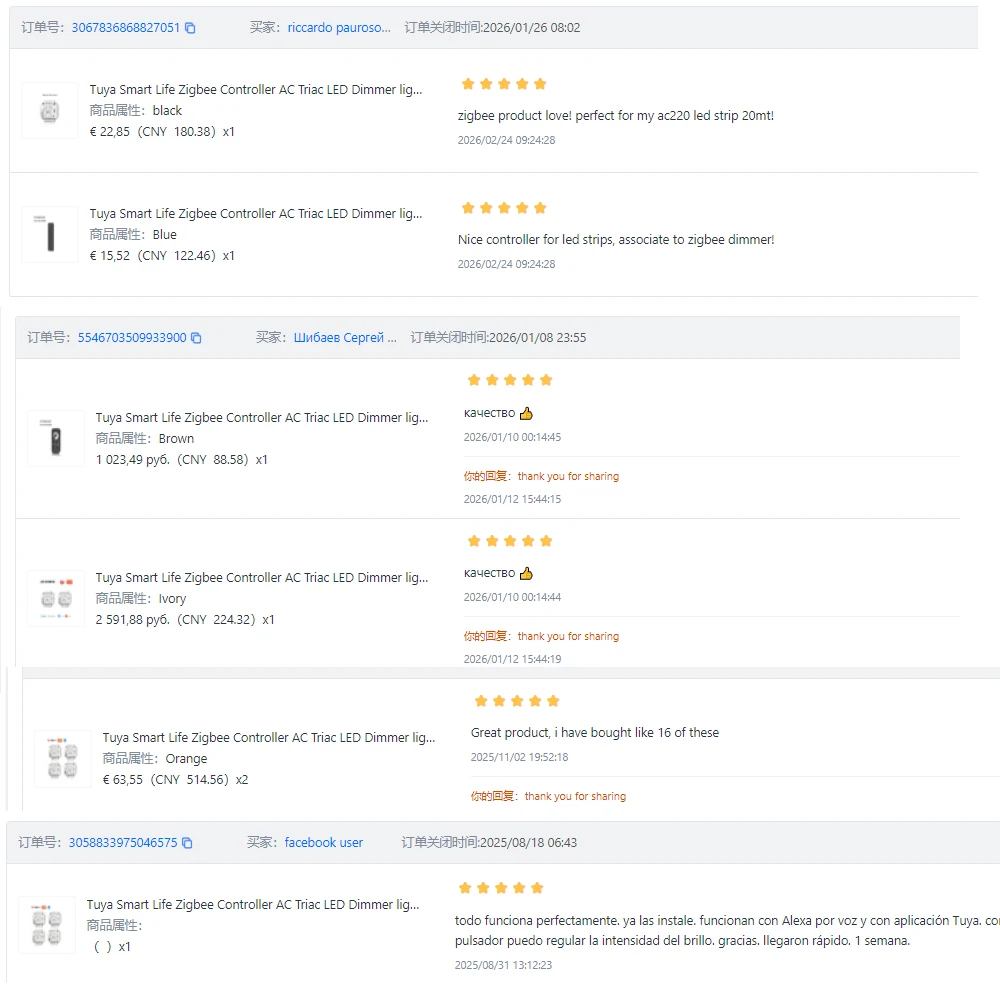Open buyer profile riccardo pauroso
Image resolution: width=1000 pixels, height=1000 pixels.
[x=339, y=27]
